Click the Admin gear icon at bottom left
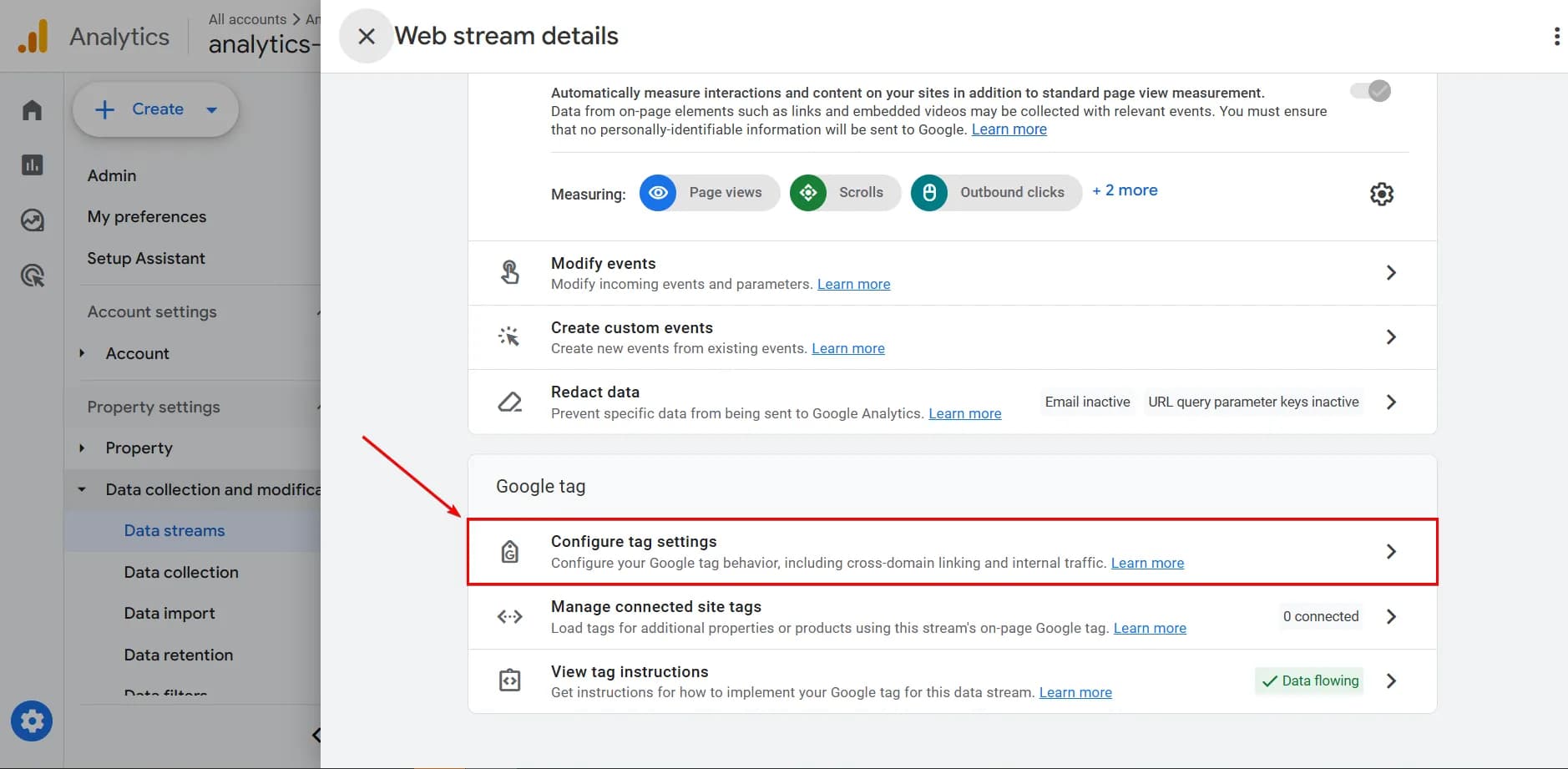 click(x=32, y=721)
